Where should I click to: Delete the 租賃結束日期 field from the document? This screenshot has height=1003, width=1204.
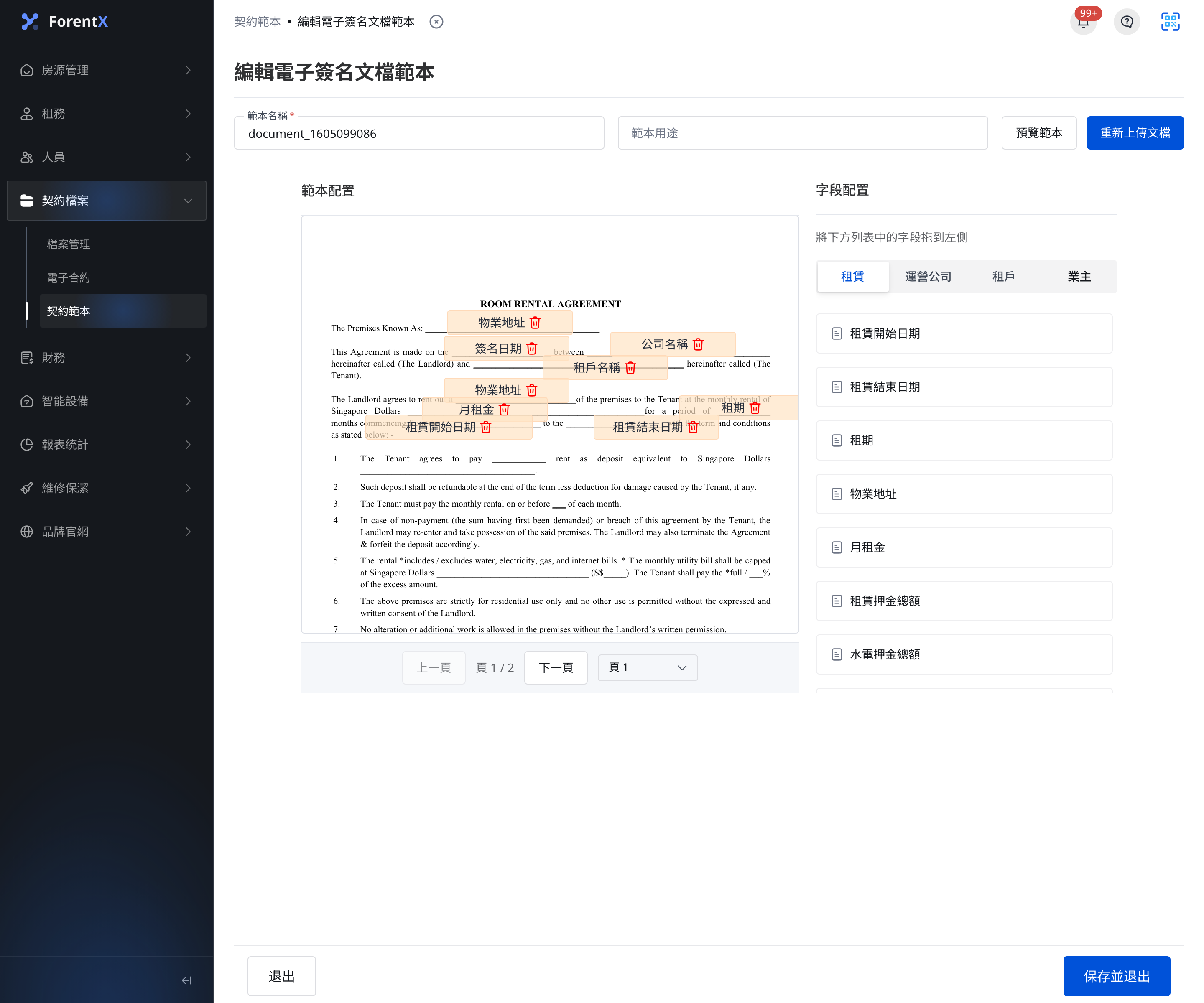(x=693, y=427)
